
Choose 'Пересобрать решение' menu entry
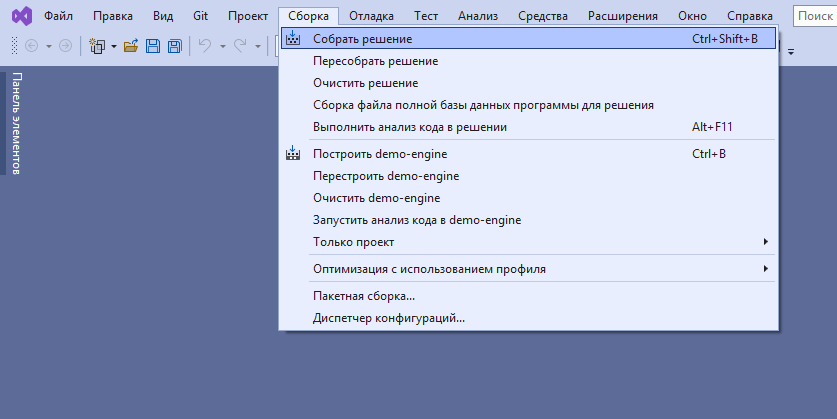click(x=375, y=61)
